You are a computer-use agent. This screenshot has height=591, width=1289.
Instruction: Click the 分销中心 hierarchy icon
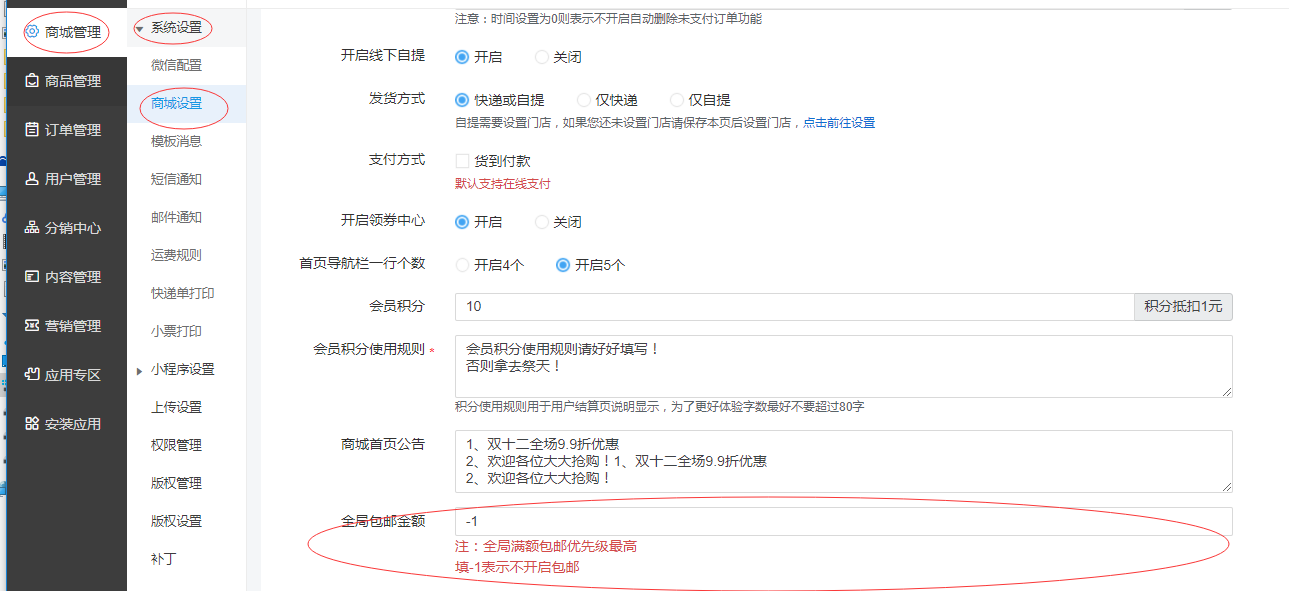point(32,228)
